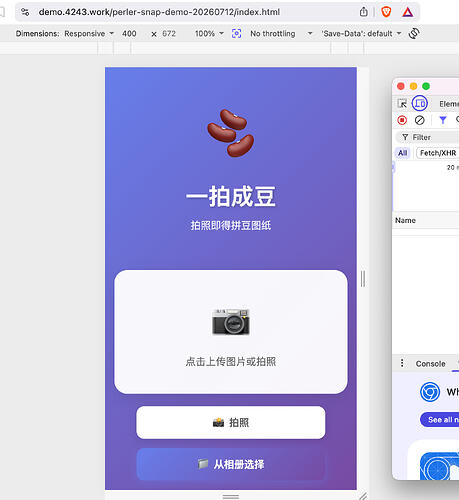Click the DevTools window yellow minimize button
This screenshot has height=500, width=459.
413,86
